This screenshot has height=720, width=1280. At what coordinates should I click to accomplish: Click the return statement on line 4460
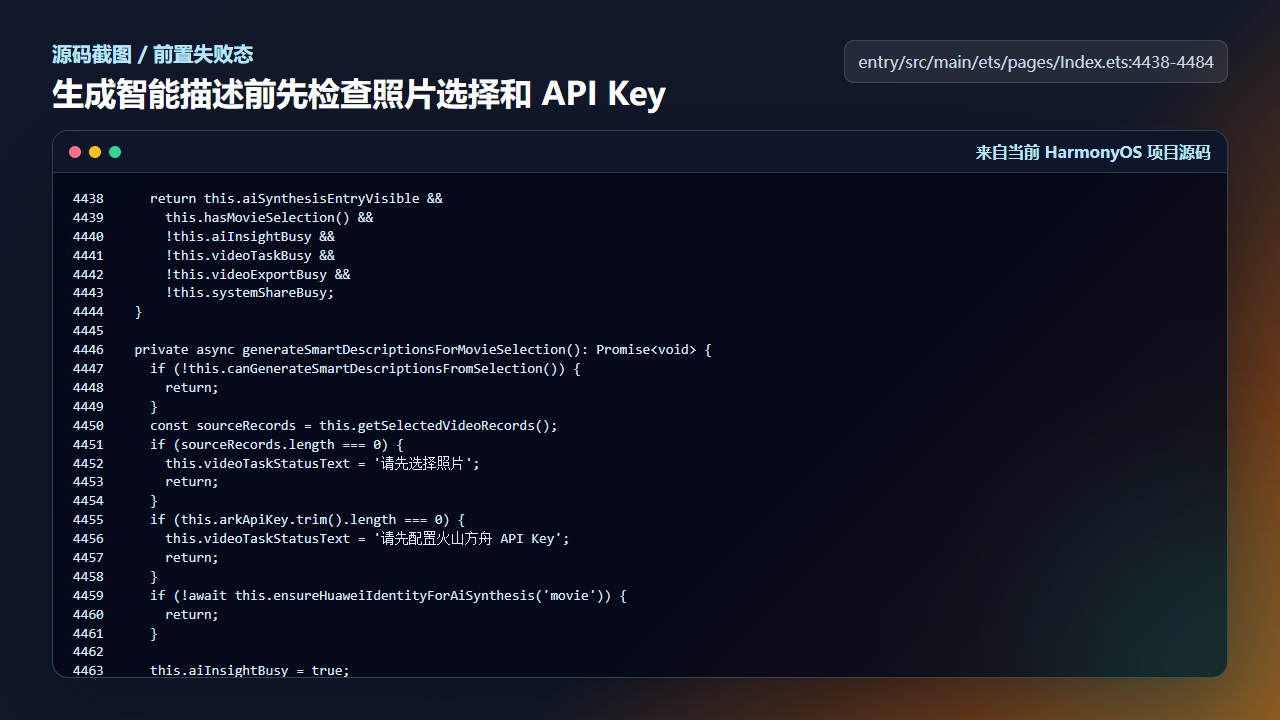192,614
